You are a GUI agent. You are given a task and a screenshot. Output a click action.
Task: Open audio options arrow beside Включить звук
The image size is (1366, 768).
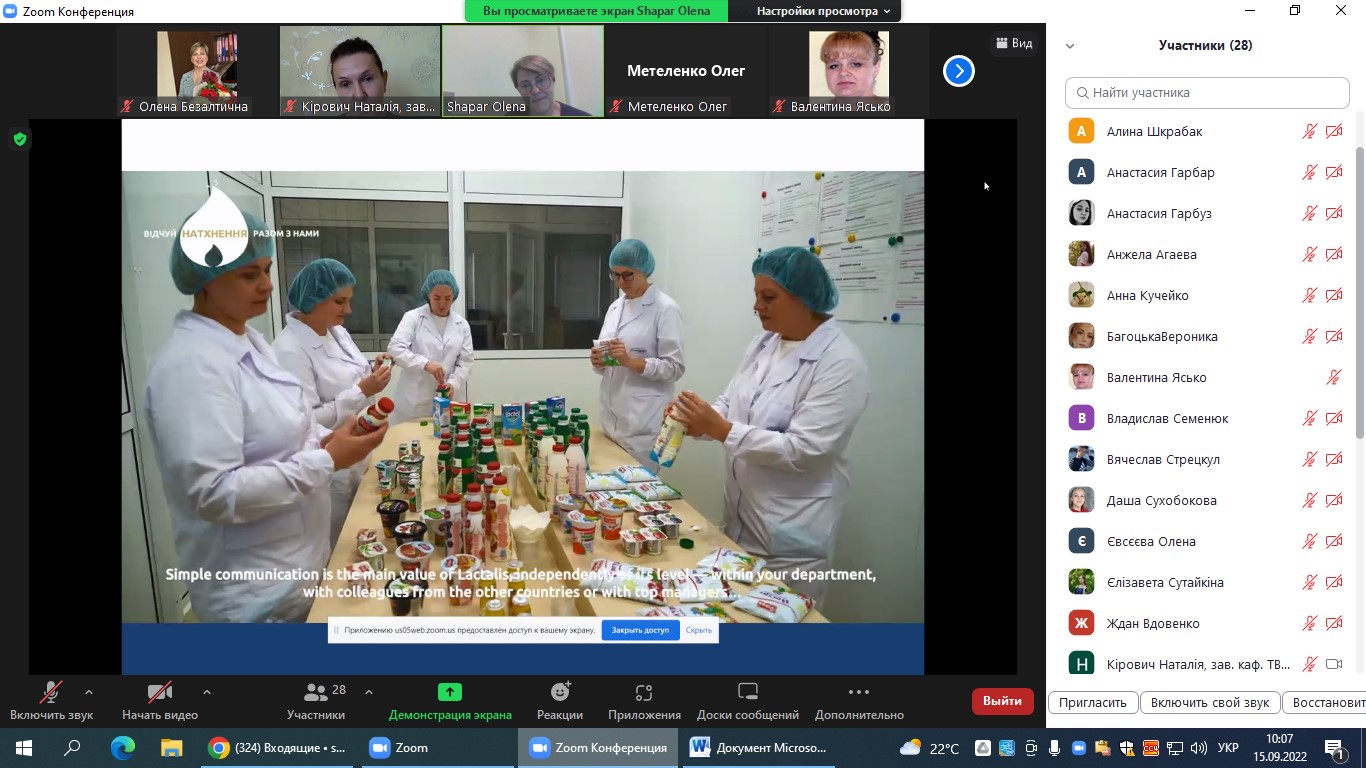point(89,691)
